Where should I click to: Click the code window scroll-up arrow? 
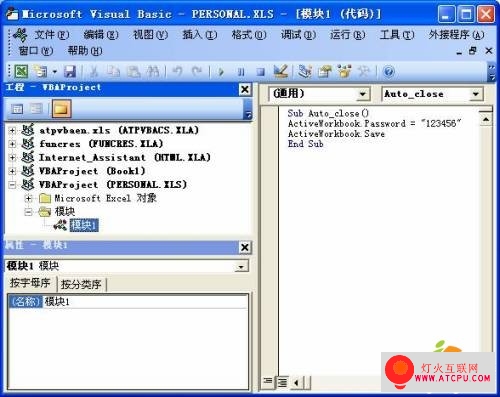(486, 119)
